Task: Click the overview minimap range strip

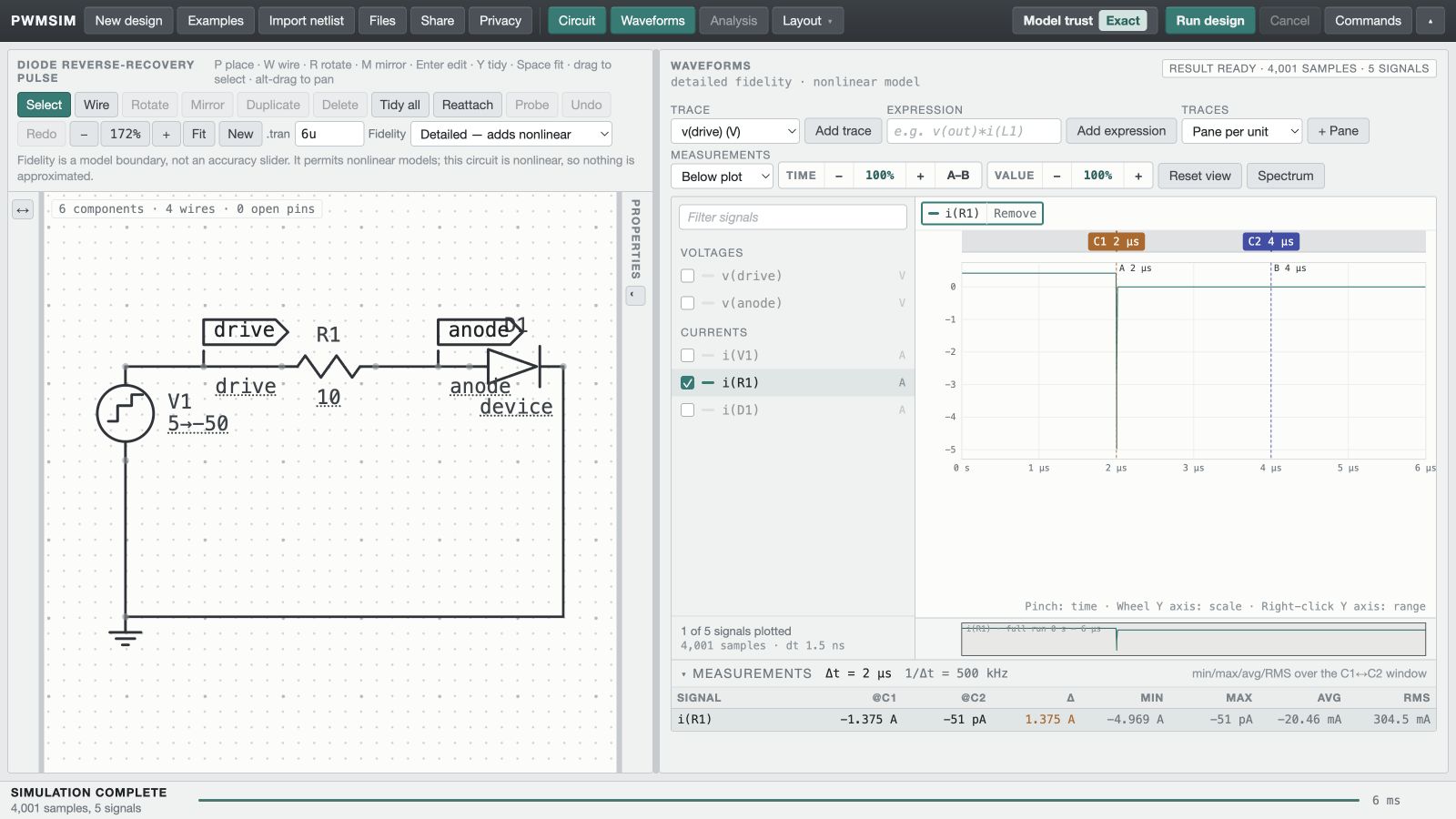Action: 1193,639
